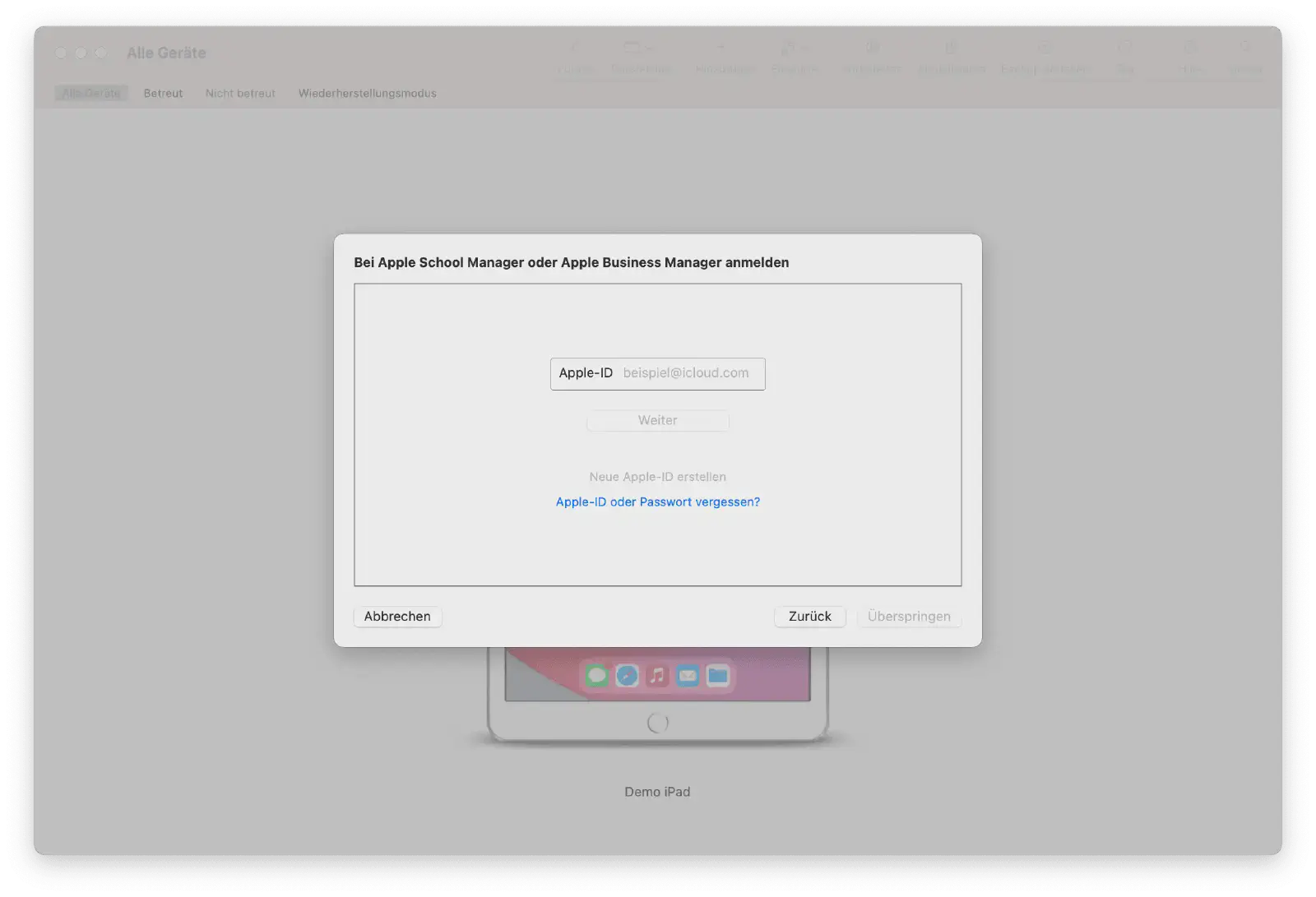
Task: Open Apple-ID oder Passwort vergessen? link
Action: tap(657, 502)
